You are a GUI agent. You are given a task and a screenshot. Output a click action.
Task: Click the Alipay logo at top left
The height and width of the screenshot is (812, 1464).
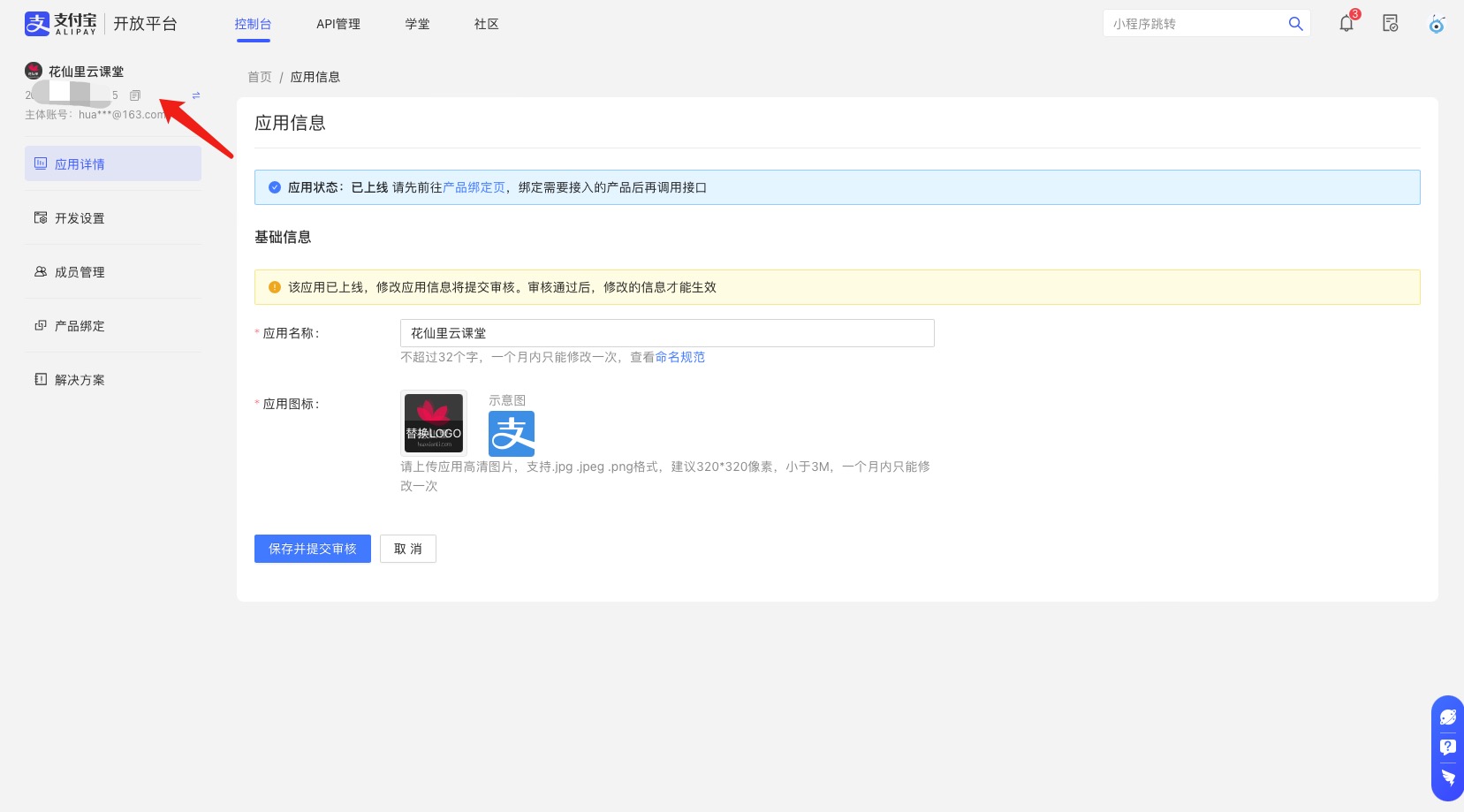pyautogui.click(x=60, y=24)
